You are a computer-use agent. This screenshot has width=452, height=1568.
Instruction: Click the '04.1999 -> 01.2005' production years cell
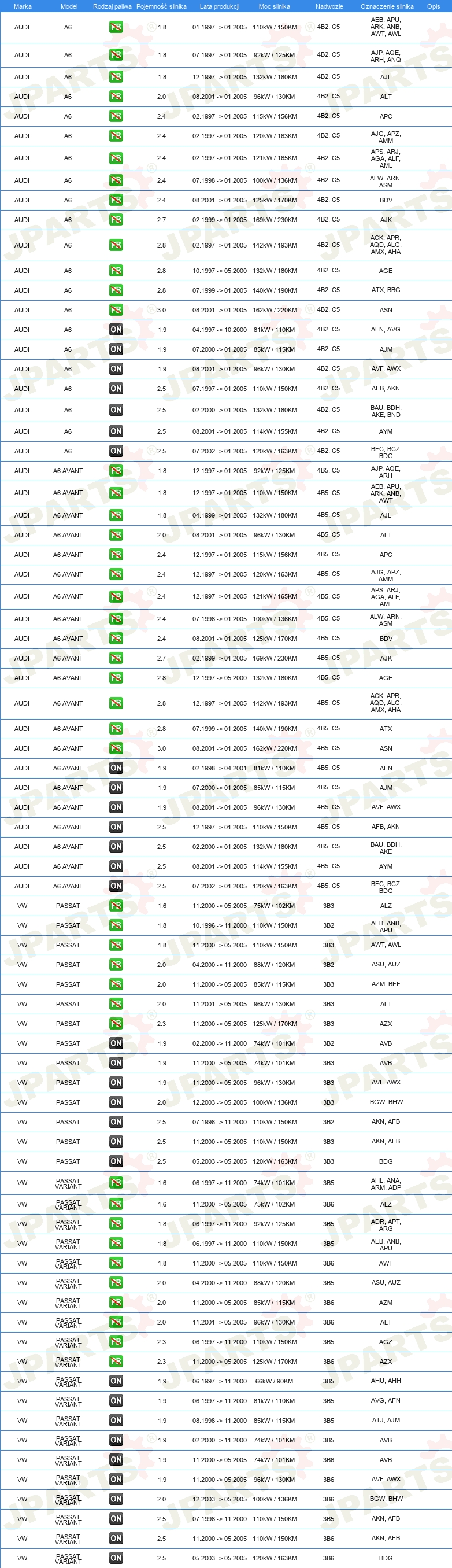coord(220,515)
